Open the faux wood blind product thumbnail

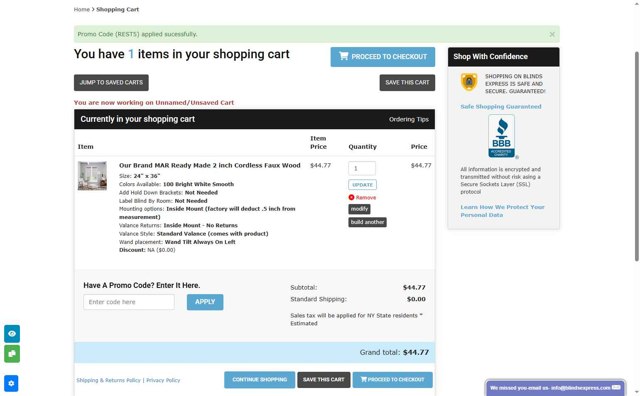92,176
